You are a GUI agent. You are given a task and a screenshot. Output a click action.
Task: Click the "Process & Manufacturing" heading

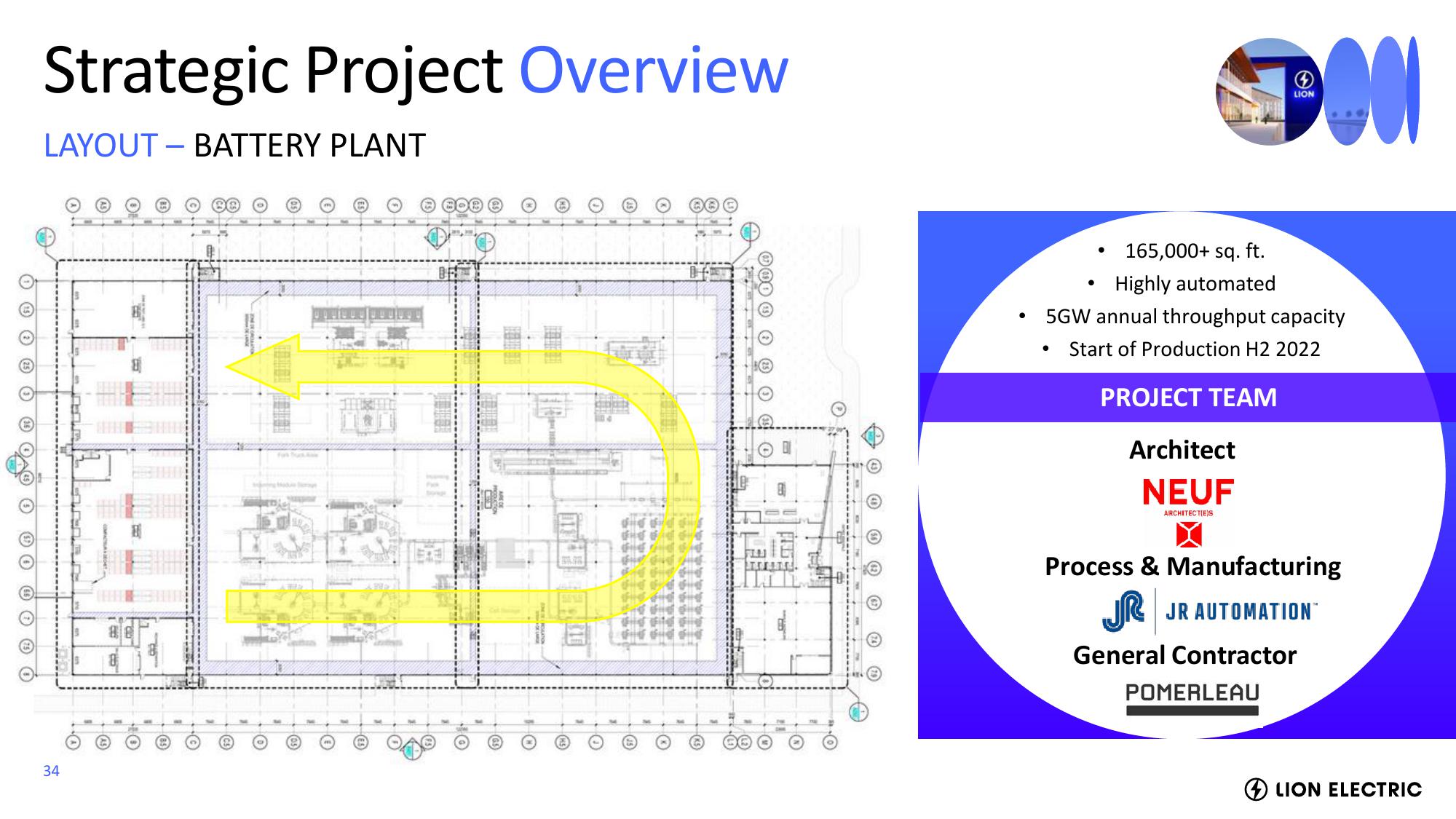(1192, 566)
